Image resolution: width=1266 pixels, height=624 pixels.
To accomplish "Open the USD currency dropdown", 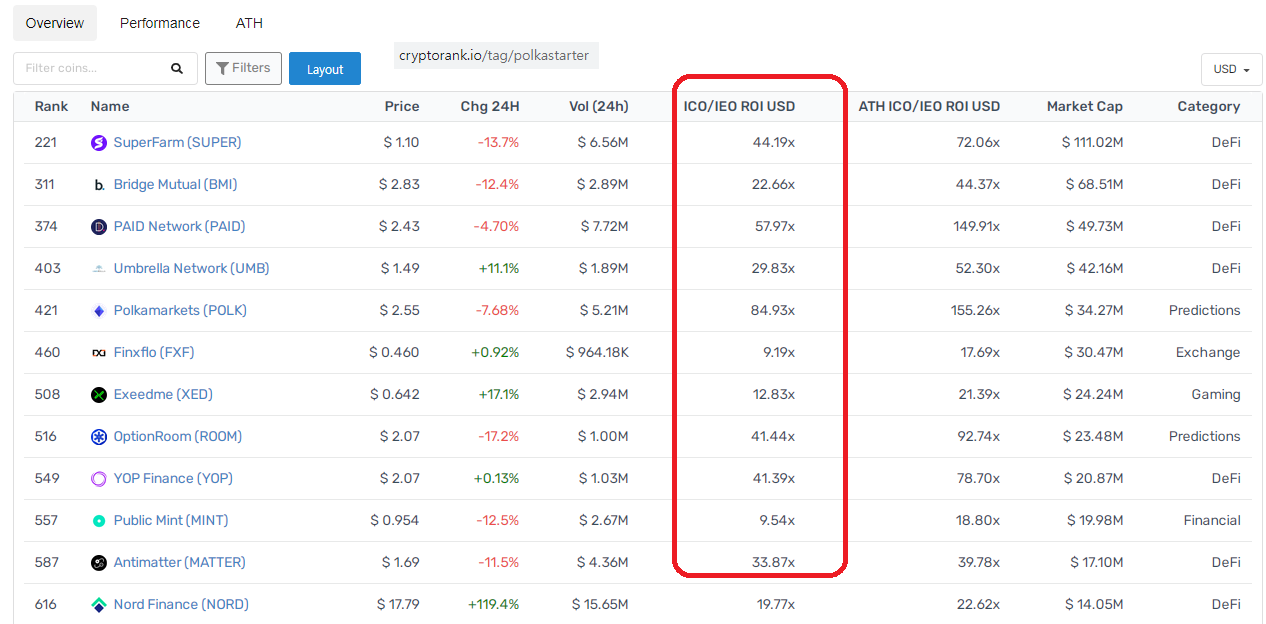I will 1231,70.
